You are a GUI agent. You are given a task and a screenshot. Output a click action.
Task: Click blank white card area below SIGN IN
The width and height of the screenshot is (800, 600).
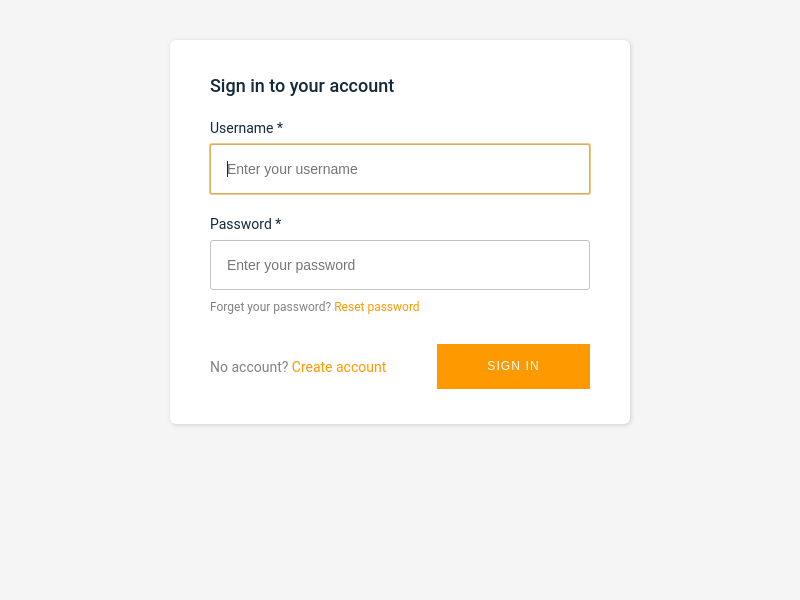[513, 406]
